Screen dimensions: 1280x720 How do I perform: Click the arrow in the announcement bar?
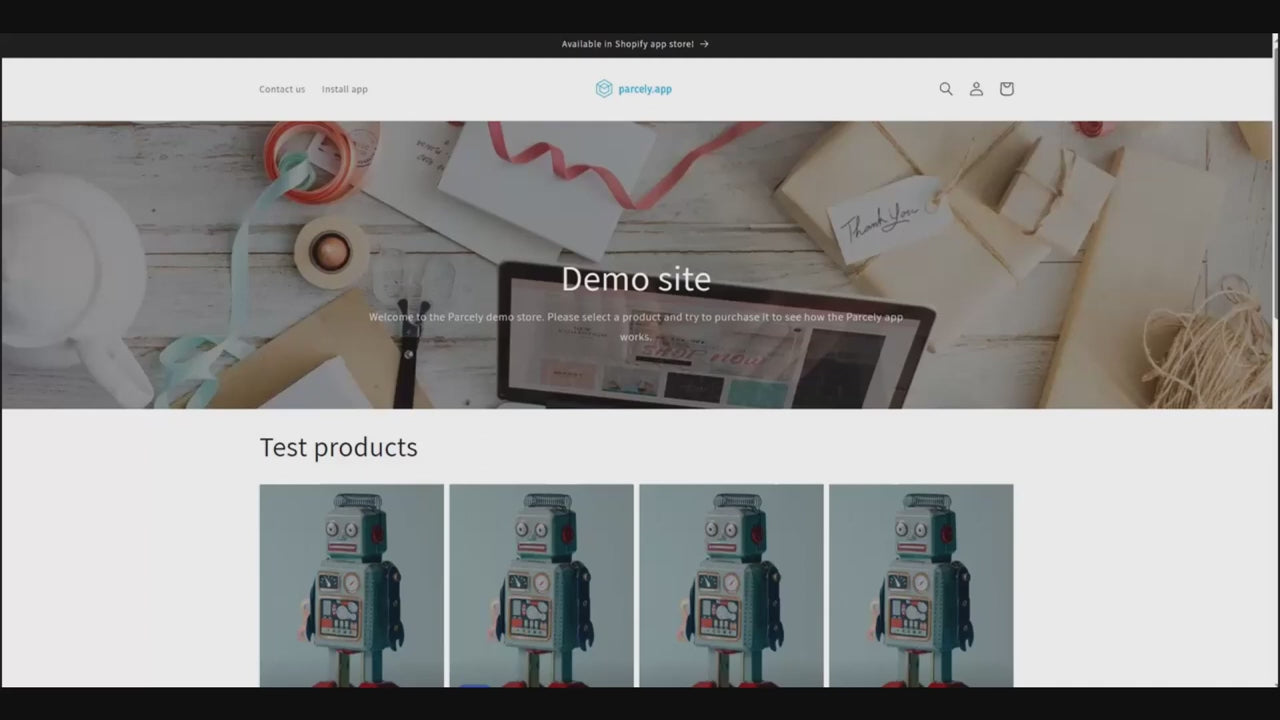(x=704, y=44)
